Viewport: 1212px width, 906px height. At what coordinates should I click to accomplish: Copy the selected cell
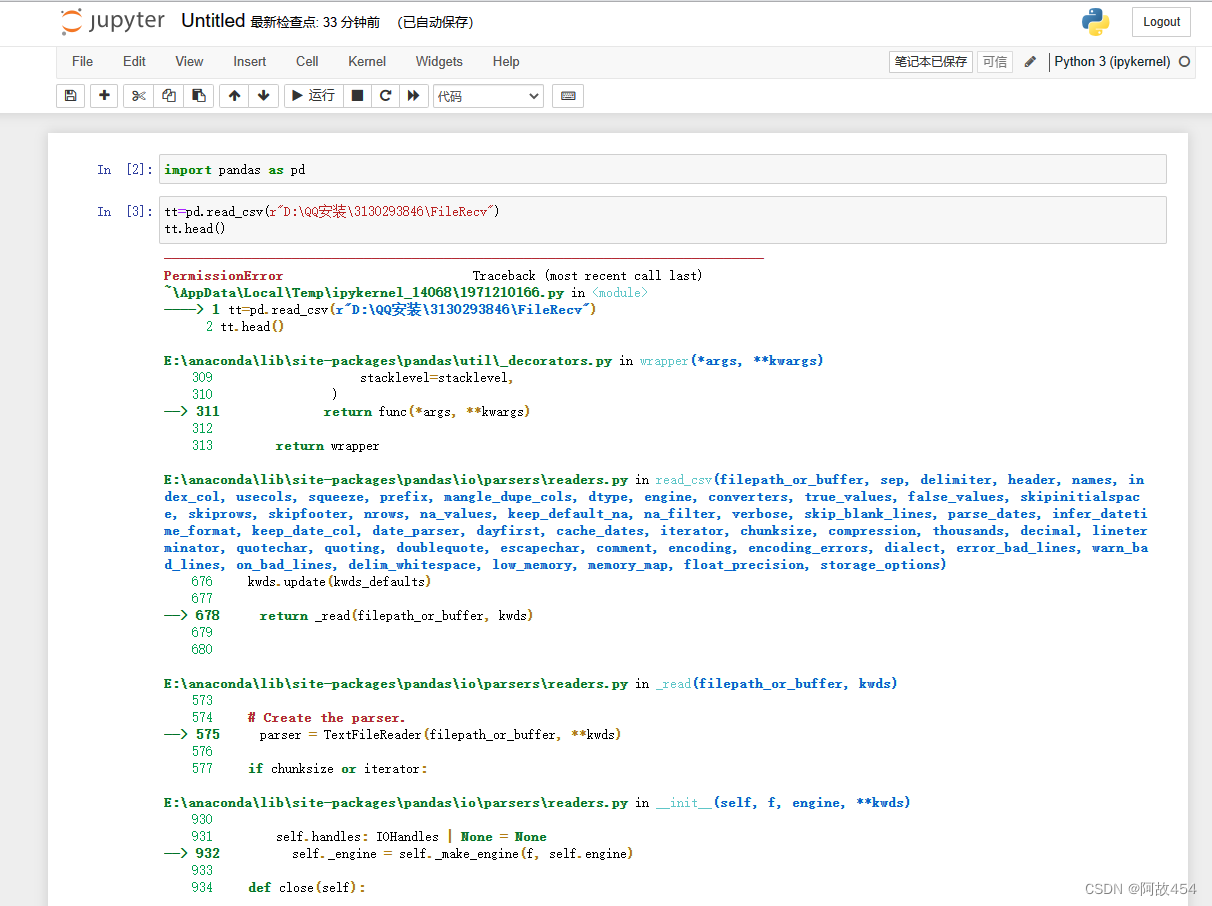click(169, 95)
